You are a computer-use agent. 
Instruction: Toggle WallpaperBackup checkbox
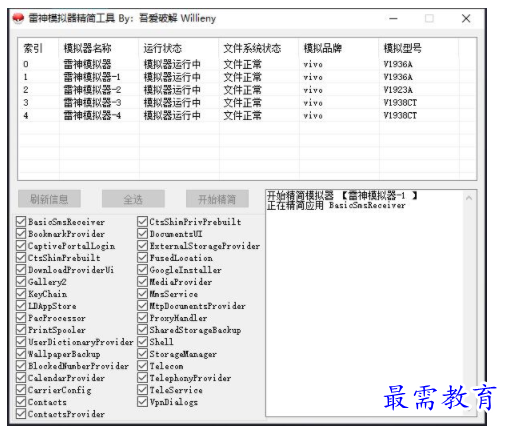click(21, 354)
